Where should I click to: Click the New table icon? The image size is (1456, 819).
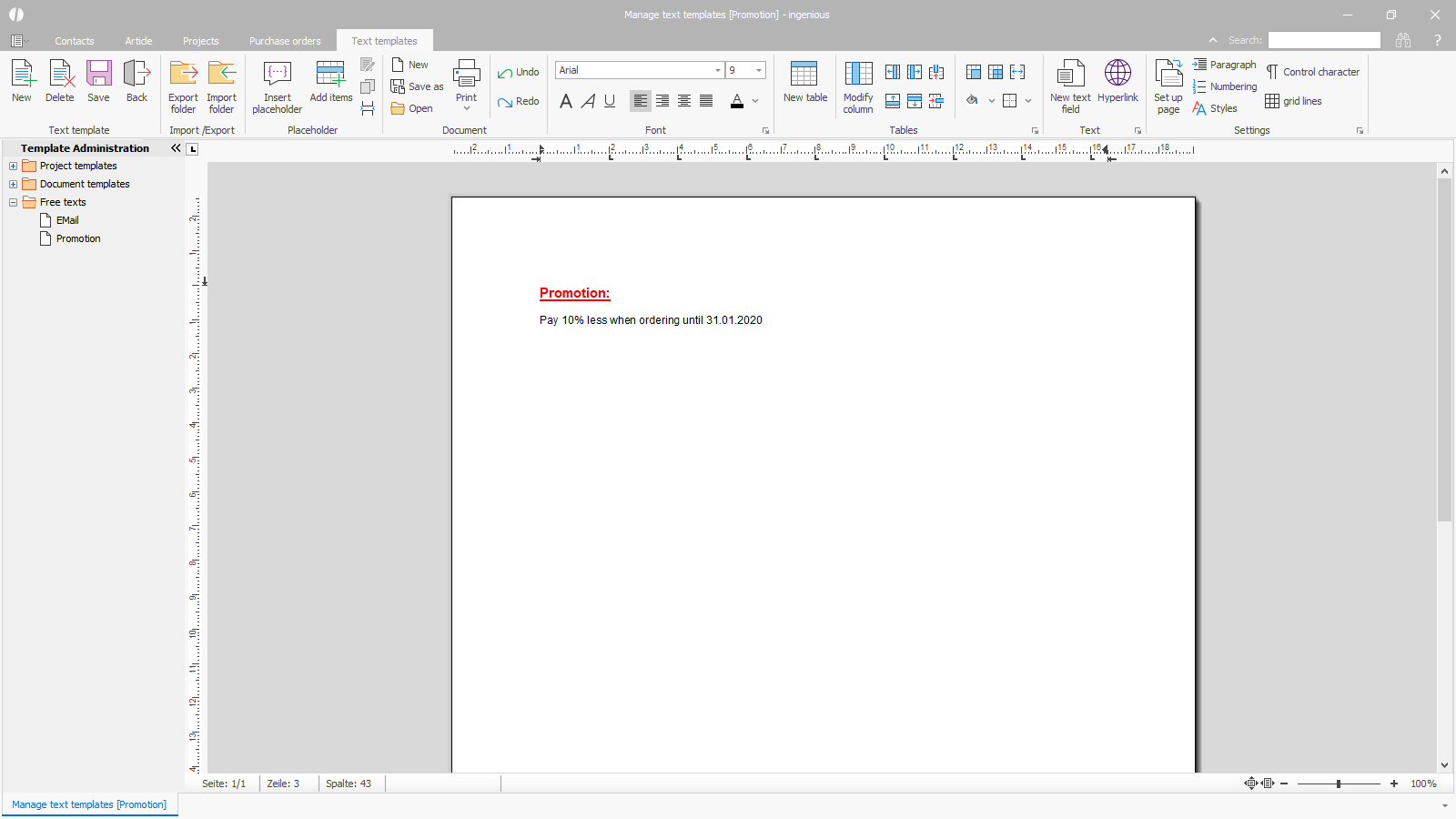pos(804,74)
